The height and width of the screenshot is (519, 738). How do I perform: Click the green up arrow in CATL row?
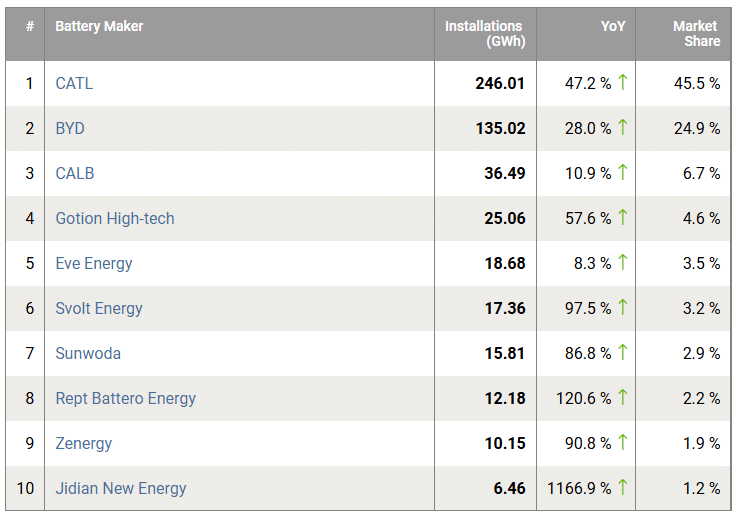(x=622, y=83)
